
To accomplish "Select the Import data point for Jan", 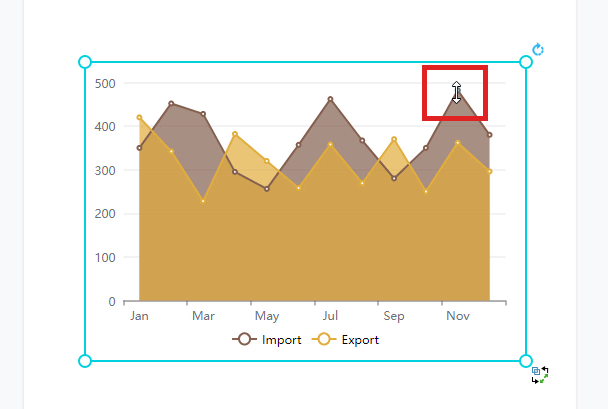I will 139,148.
